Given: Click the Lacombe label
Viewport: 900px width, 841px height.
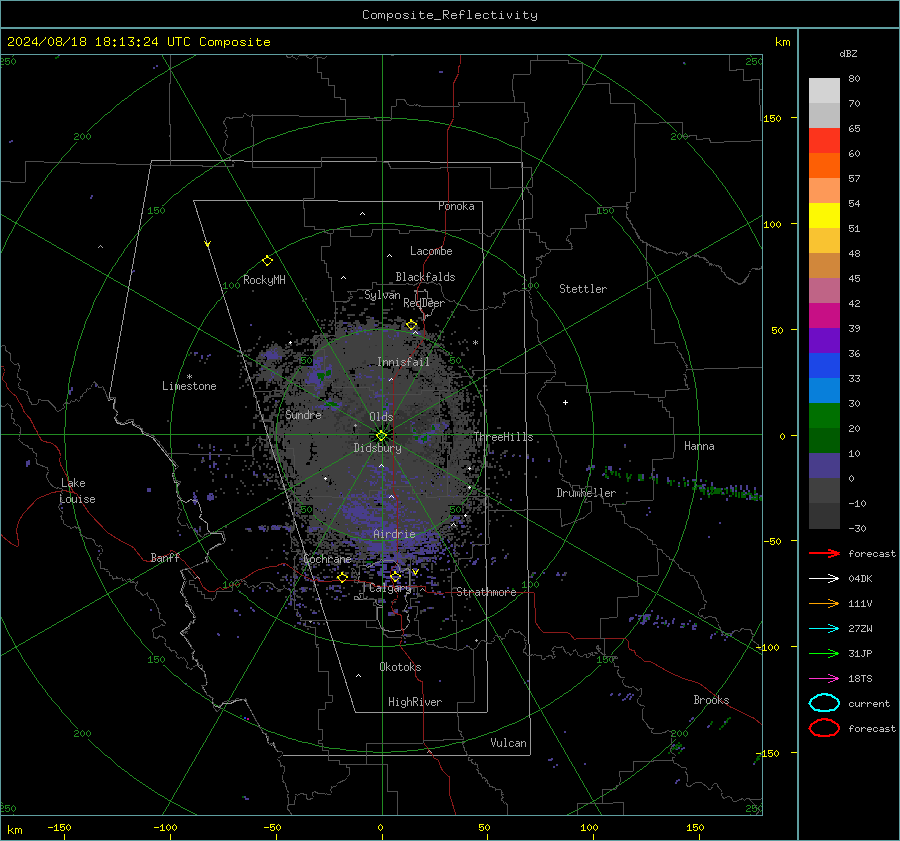Looking at the screenshot, I should (431, 251).
